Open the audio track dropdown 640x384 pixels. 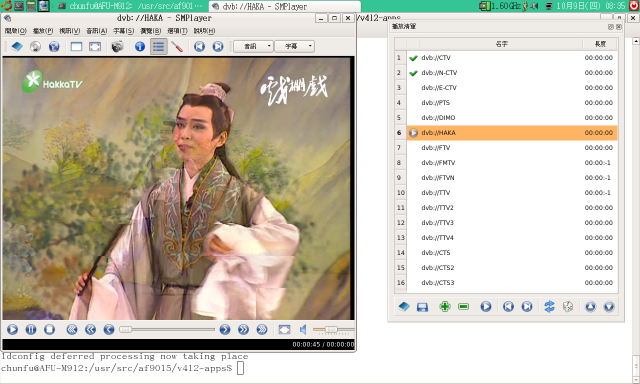tap(253, 47)
